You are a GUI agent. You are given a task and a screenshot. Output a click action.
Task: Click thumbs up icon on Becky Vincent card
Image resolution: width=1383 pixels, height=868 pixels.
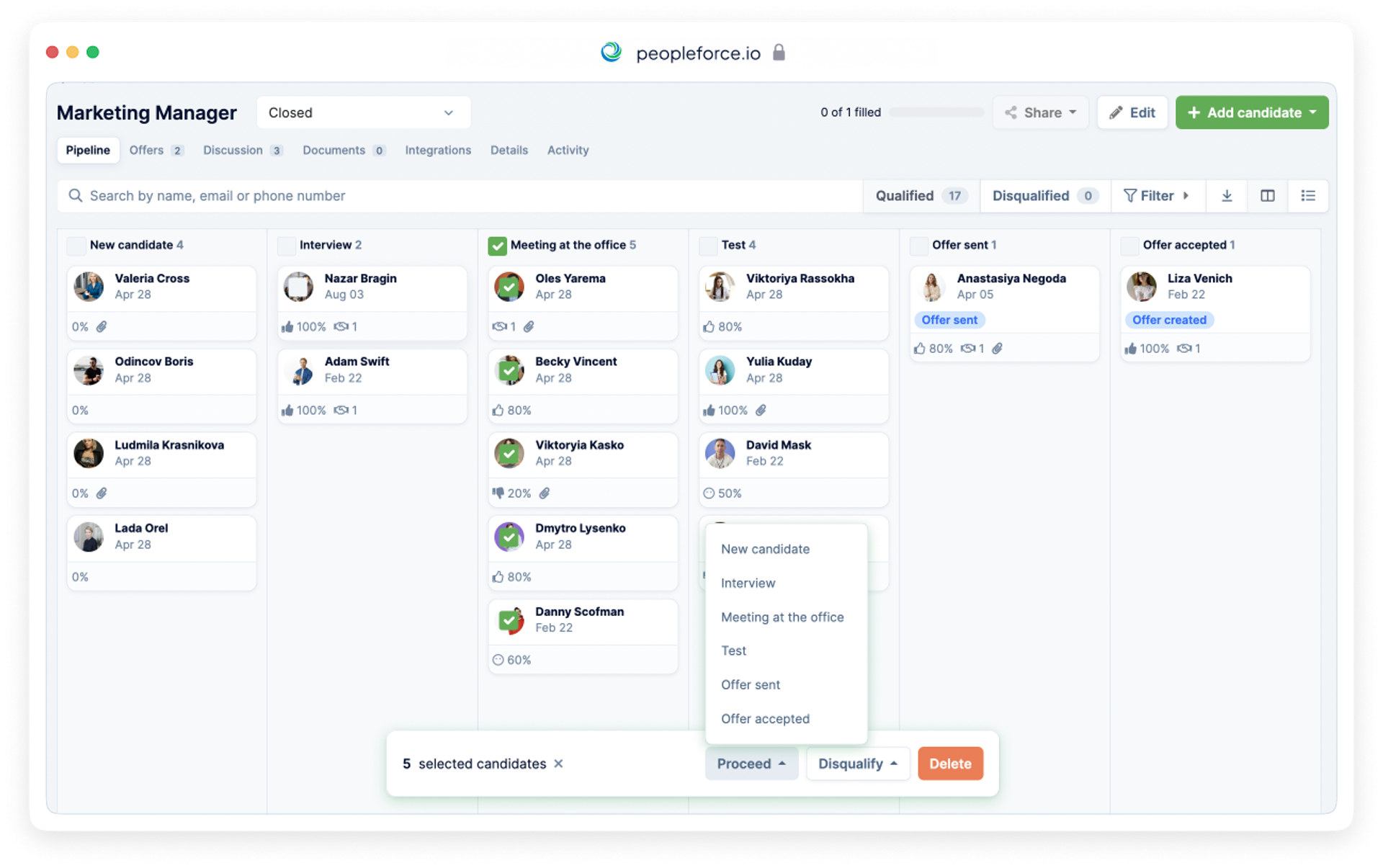pos(498,411)
